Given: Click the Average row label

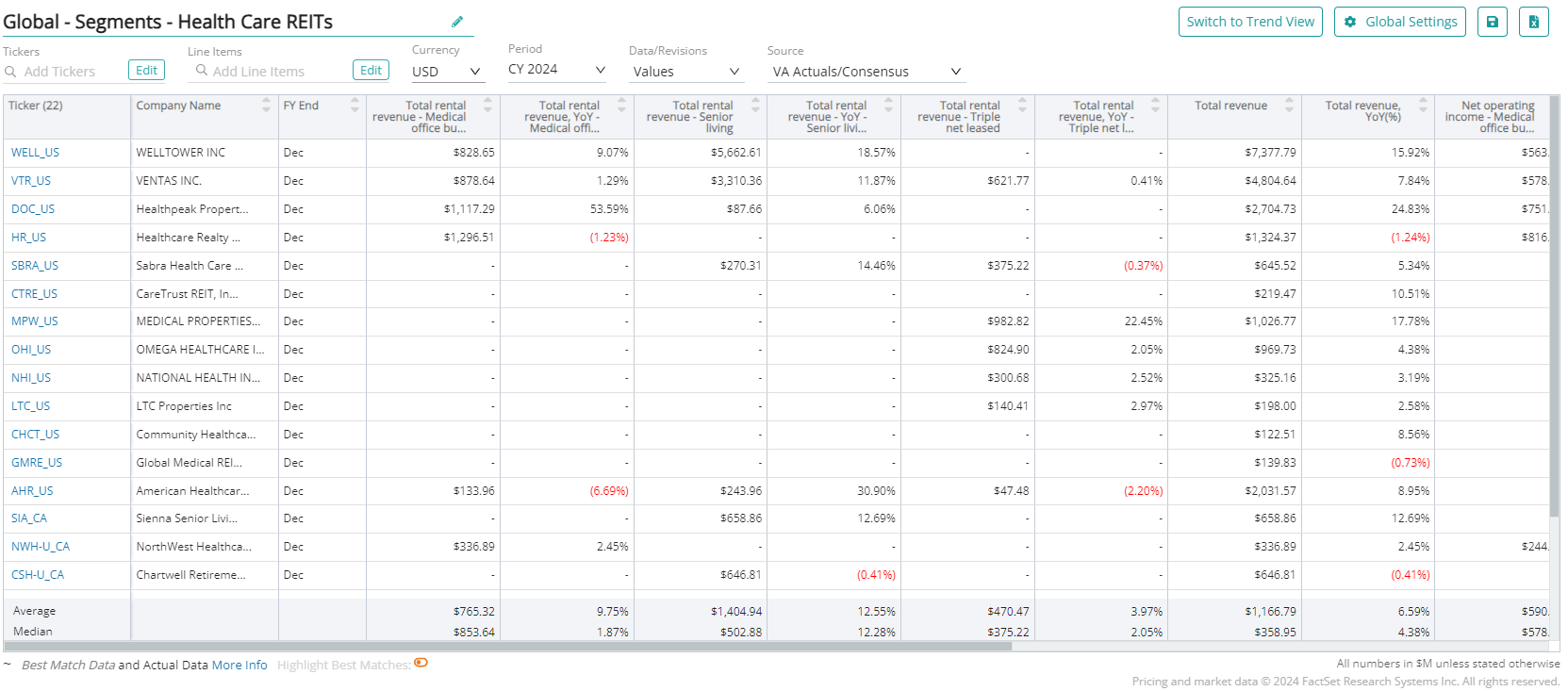Looking at the screenshot, I should [34, 611].
